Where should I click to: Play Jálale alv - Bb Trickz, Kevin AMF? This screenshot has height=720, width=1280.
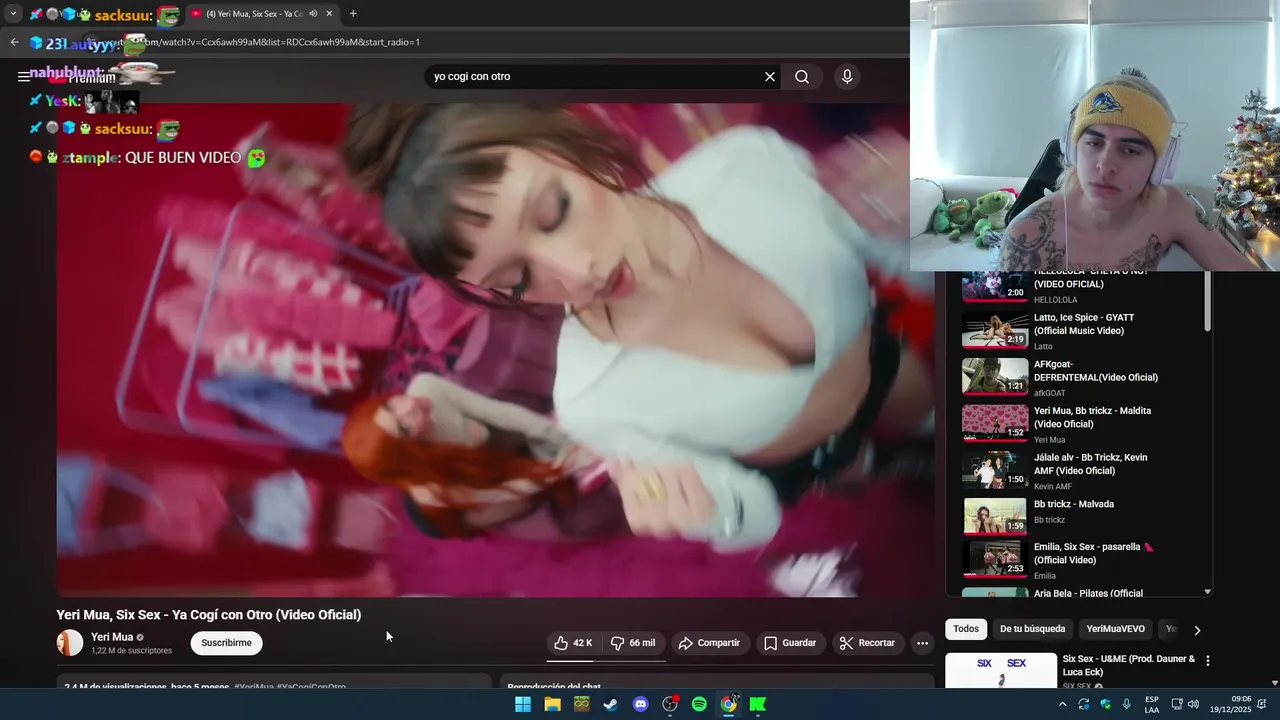1080,471
